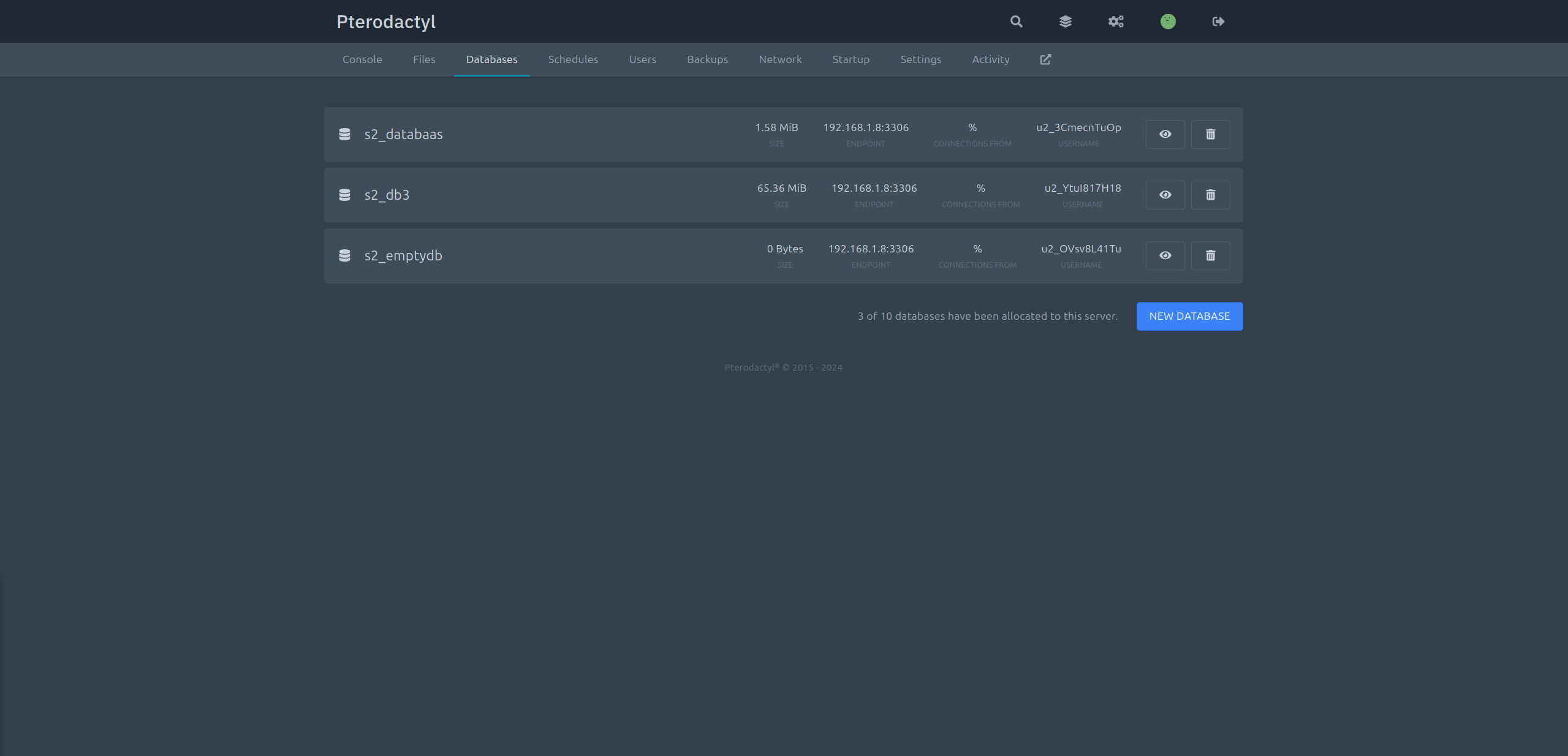Delete the s2_emptydb database via trash icon

point(1210,255)
